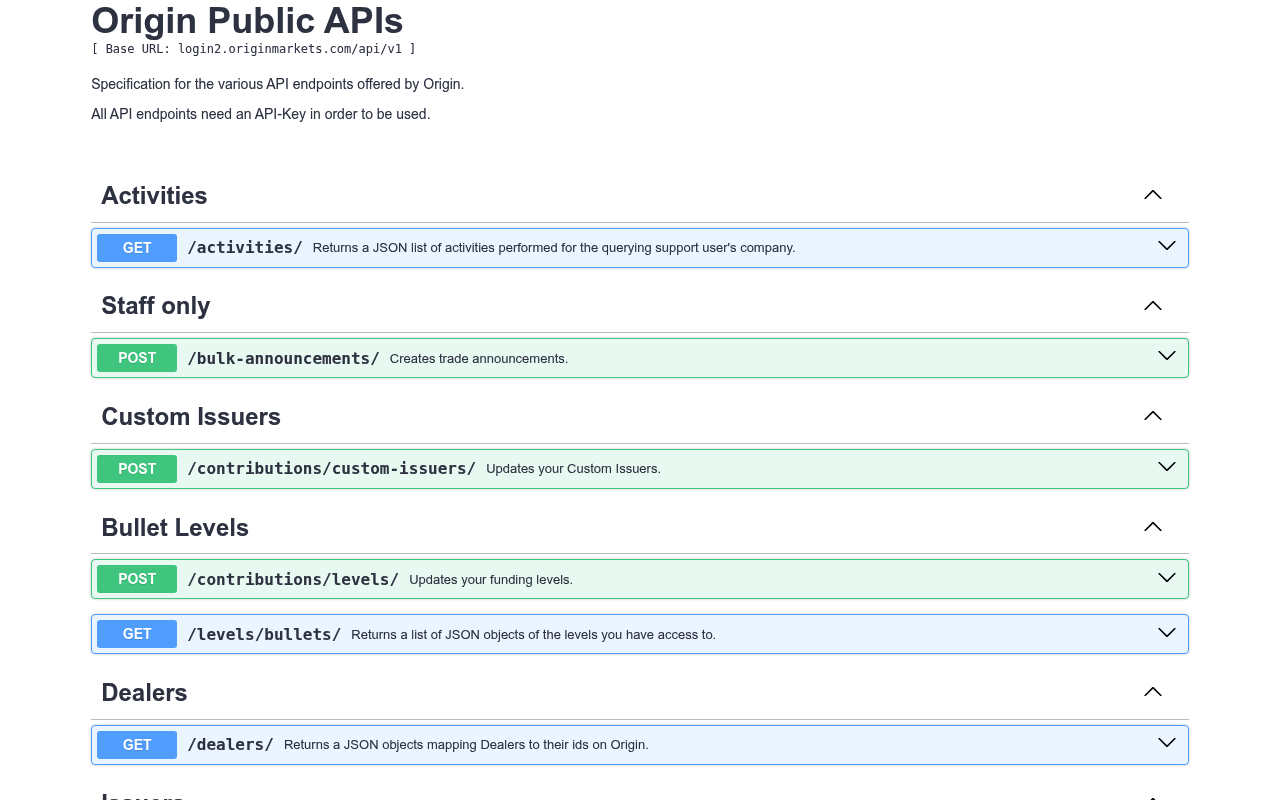The height and width of the screenshot is (800, 1280).
Task: Click "All API endpoints need an API-Key" text
Action: 260,114
